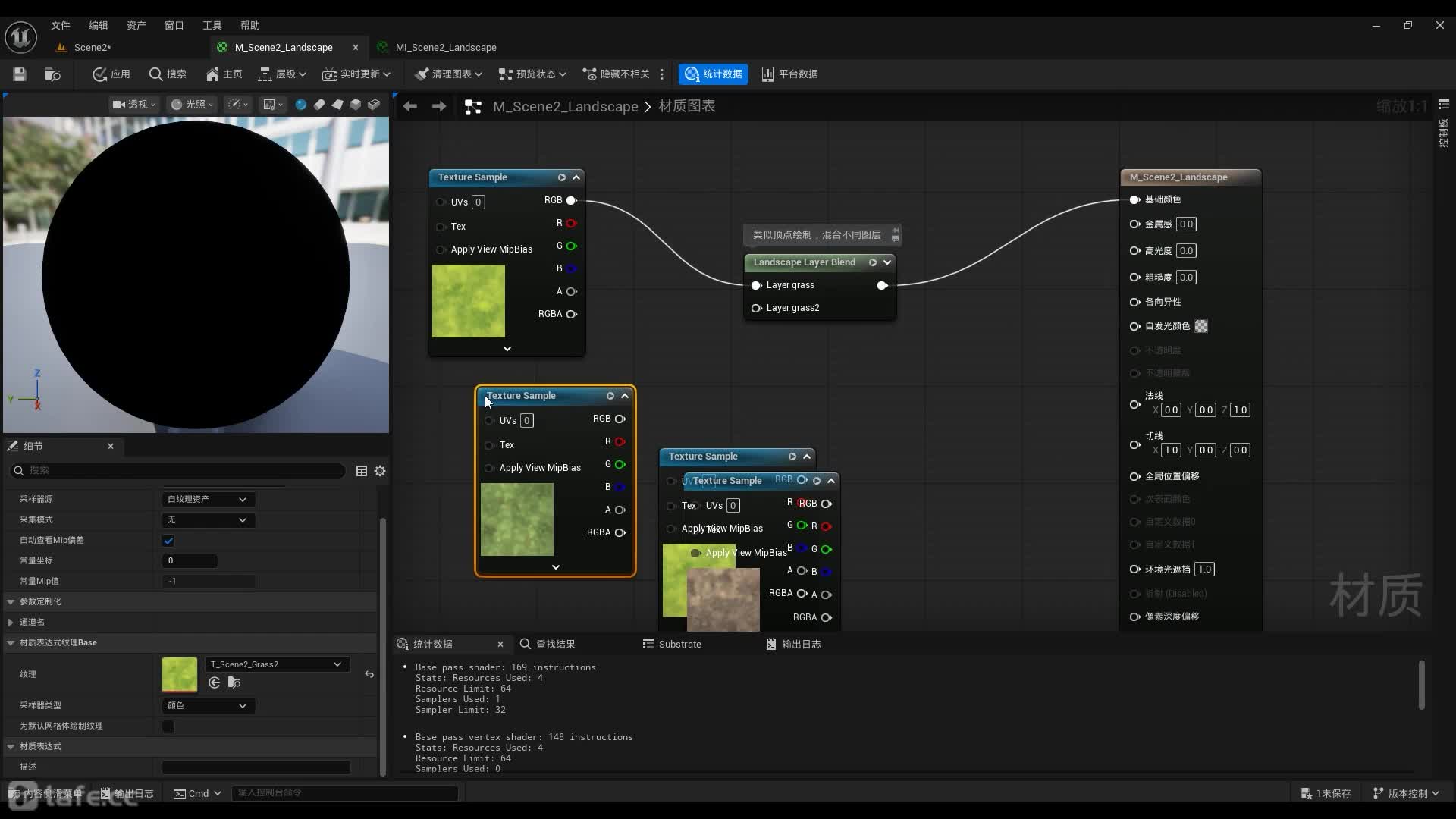Toggle automatic view Mip bias checkbox
The width and height of the screenshot is (1456, 819).
click(x=168, y=541)
